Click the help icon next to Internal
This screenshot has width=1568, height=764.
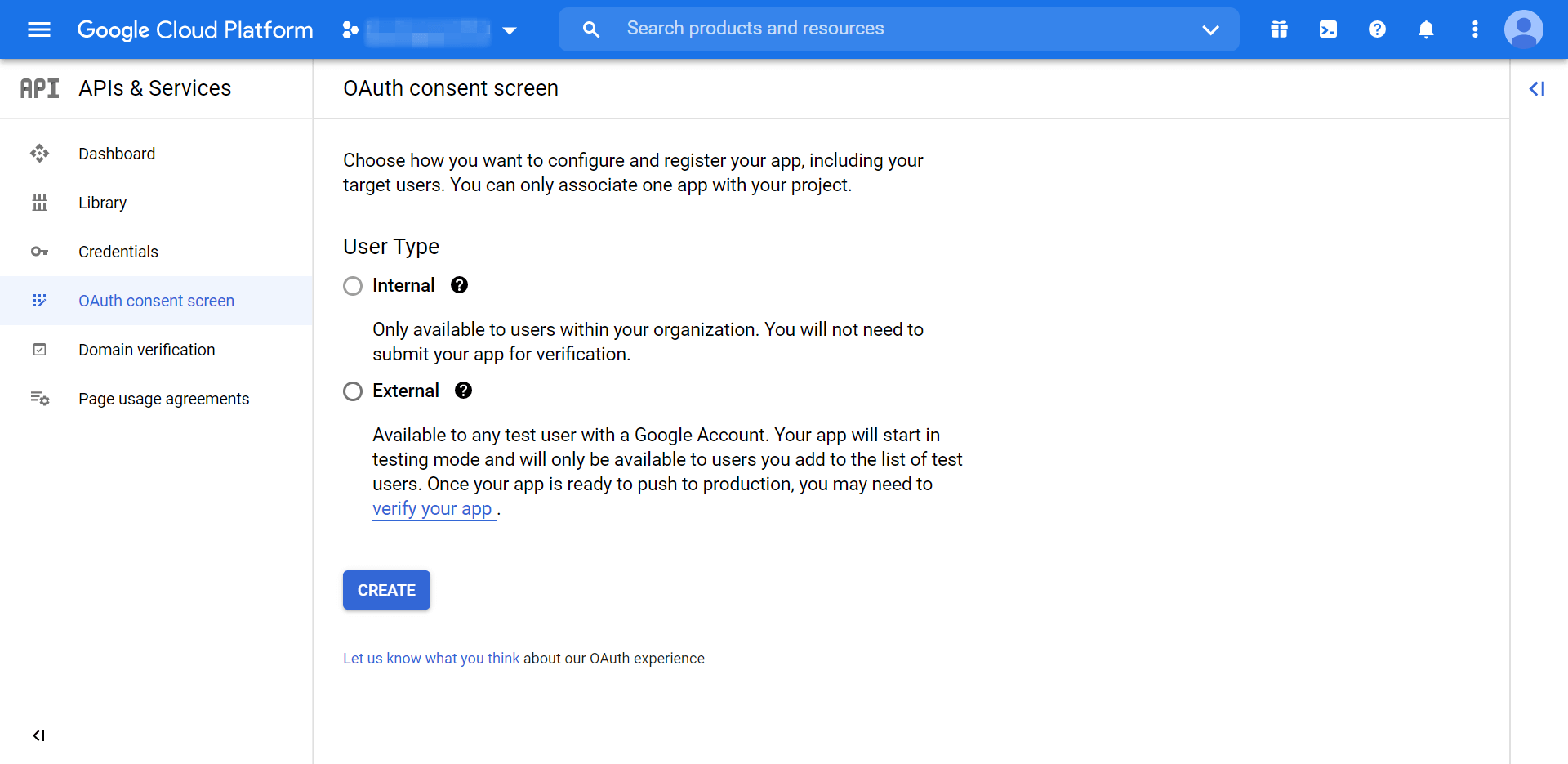[x=459, y=285]
